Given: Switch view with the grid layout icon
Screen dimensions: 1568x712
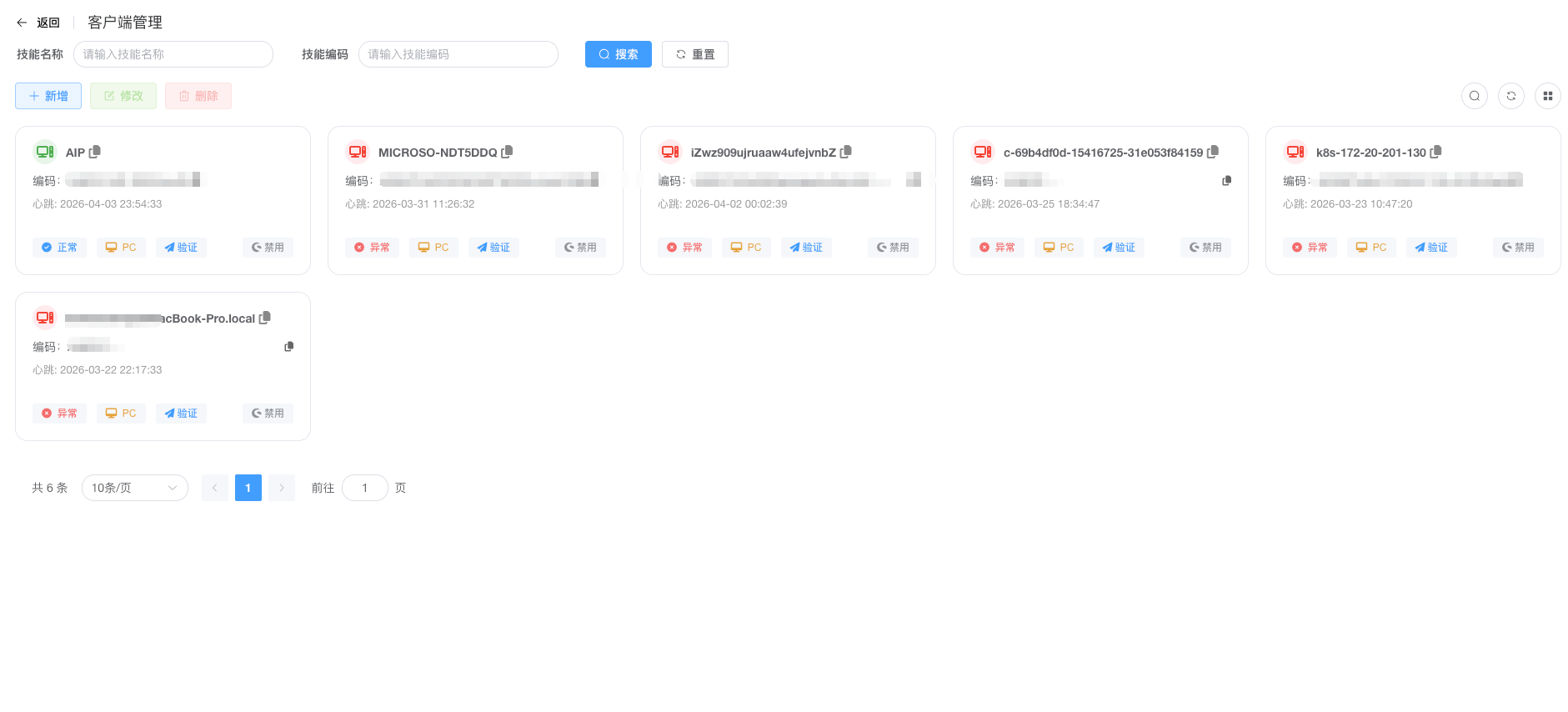Looking at the screenshot, I should (x=1547, y=96).
